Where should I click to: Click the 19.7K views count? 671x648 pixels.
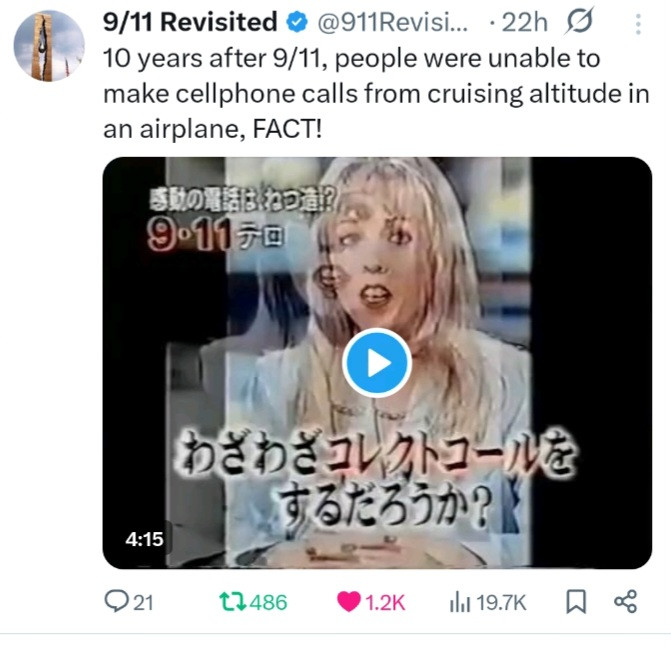[501, 603]
